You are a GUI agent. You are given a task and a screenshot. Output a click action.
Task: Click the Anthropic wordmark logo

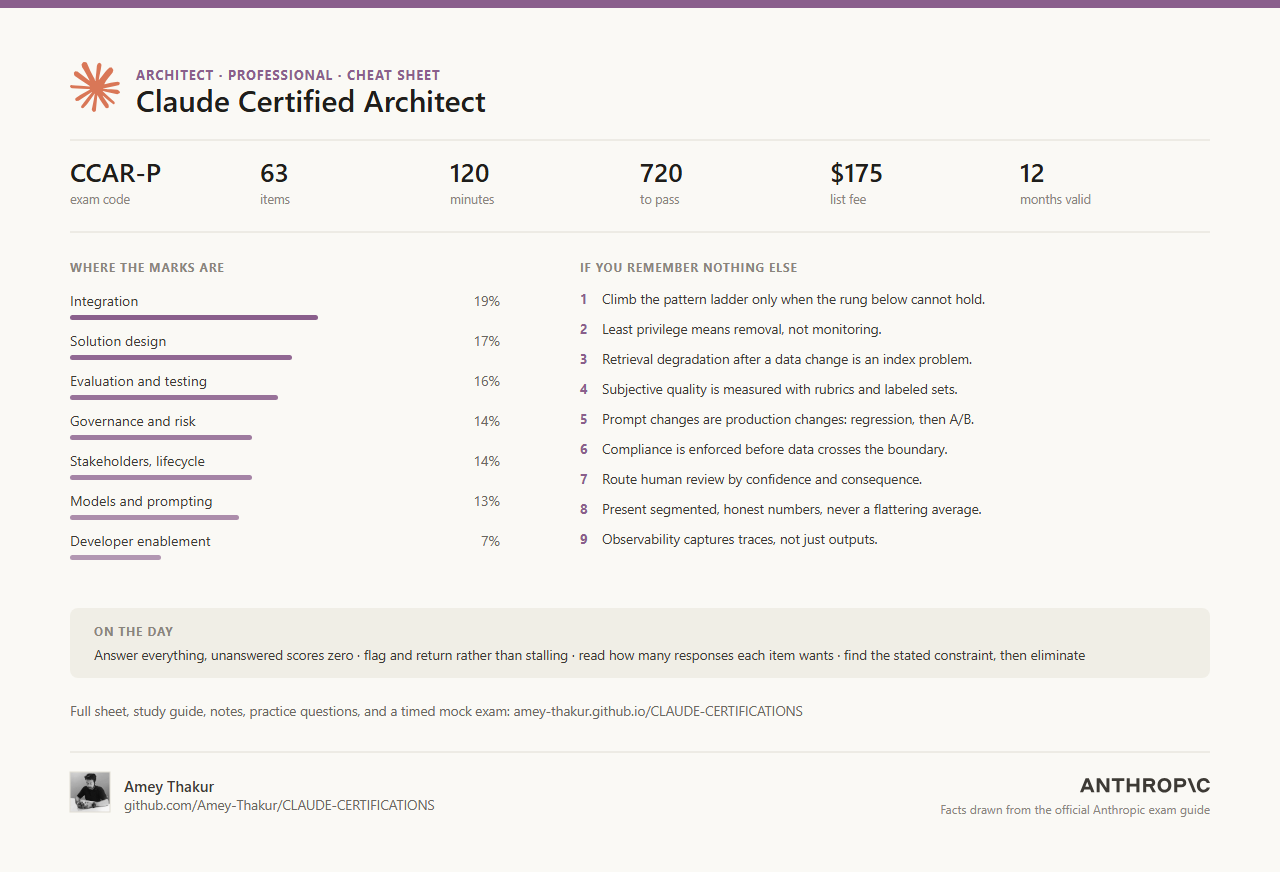pos(1145,785)
